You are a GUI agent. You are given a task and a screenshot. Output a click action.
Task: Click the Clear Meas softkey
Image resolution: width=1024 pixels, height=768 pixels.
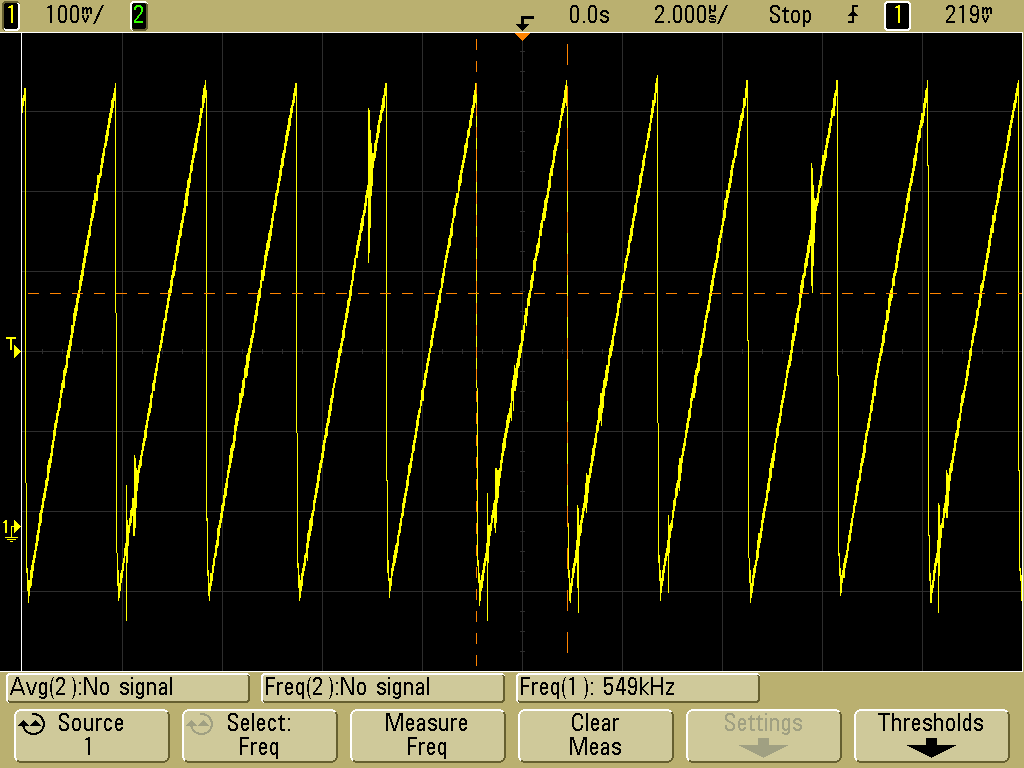click(x=595, y=735)
